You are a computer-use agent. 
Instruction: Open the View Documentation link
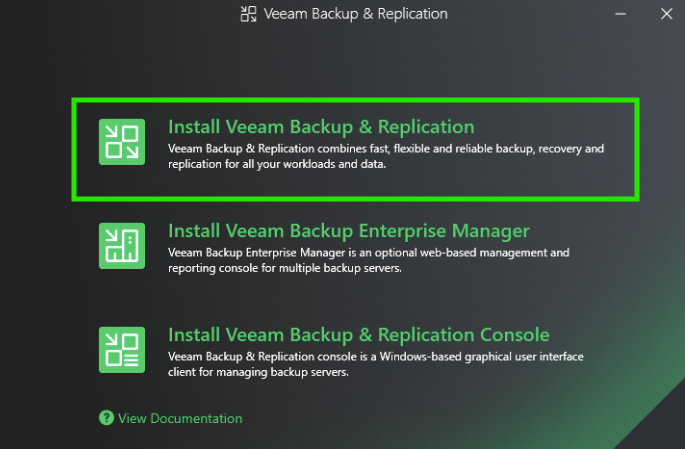180,418
